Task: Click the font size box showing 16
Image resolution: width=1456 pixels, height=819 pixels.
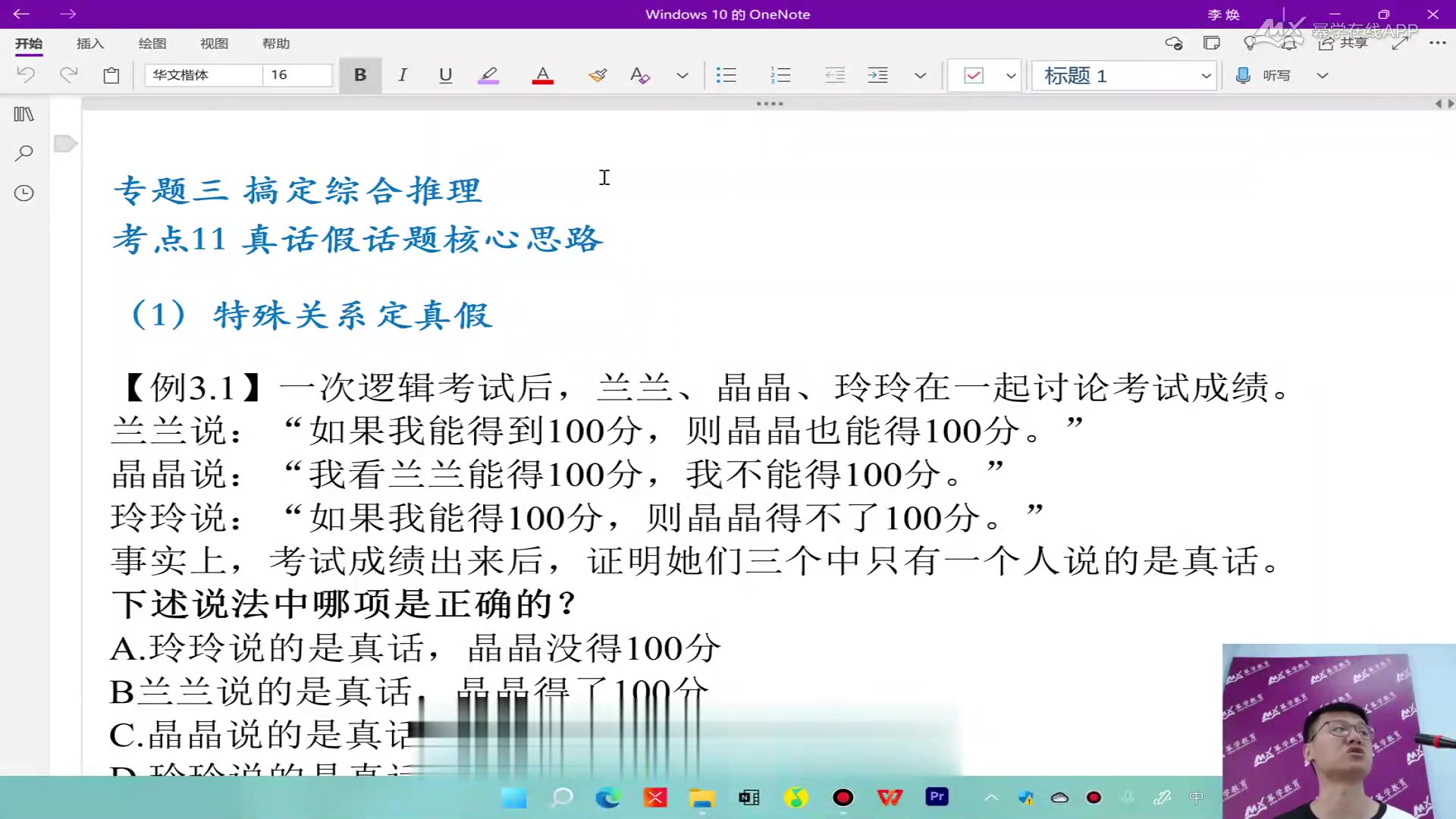Action: tap(297, 74)
